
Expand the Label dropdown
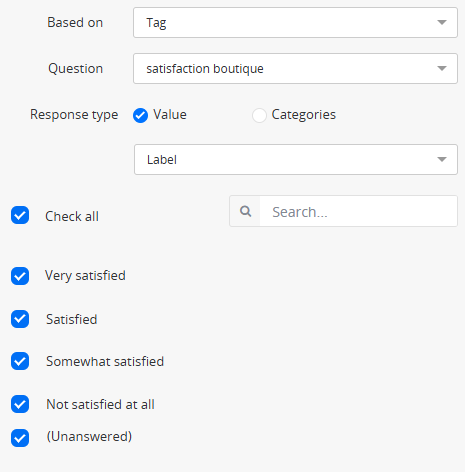296,159
